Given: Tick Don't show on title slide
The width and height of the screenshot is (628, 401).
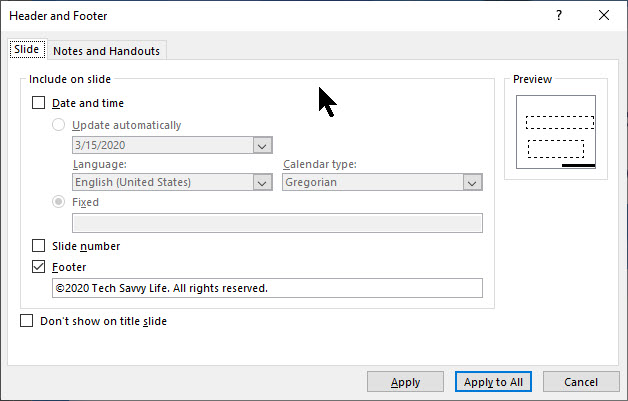Looking at the screenshot, I should (27, 321).
